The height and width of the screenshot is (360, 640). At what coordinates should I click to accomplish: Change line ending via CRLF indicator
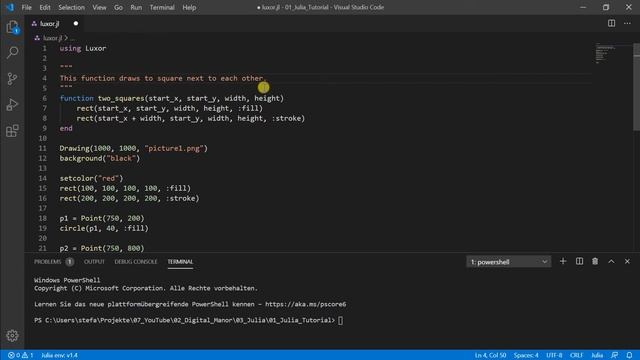[576, 355]
